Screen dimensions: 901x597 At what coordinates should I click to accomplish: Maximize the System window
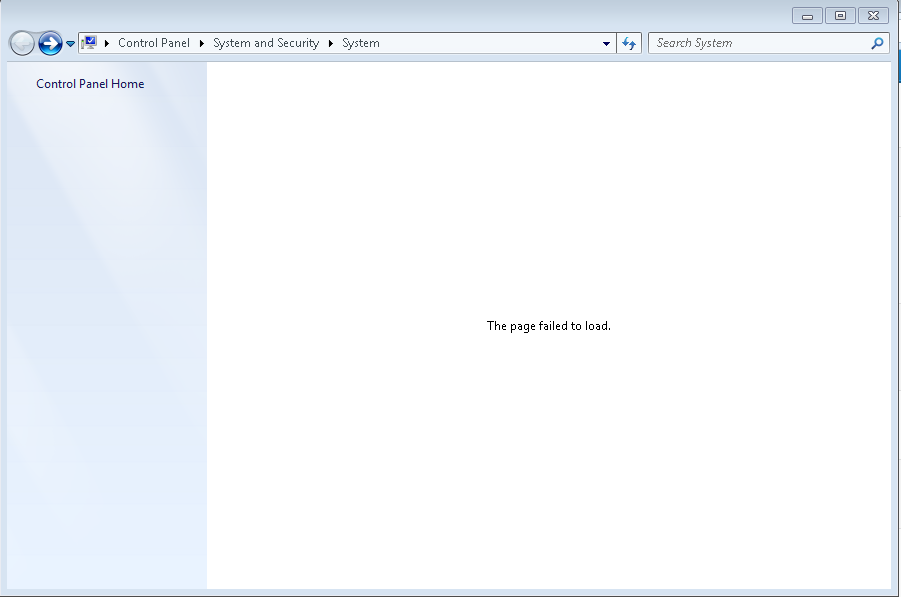coord(840,16)
